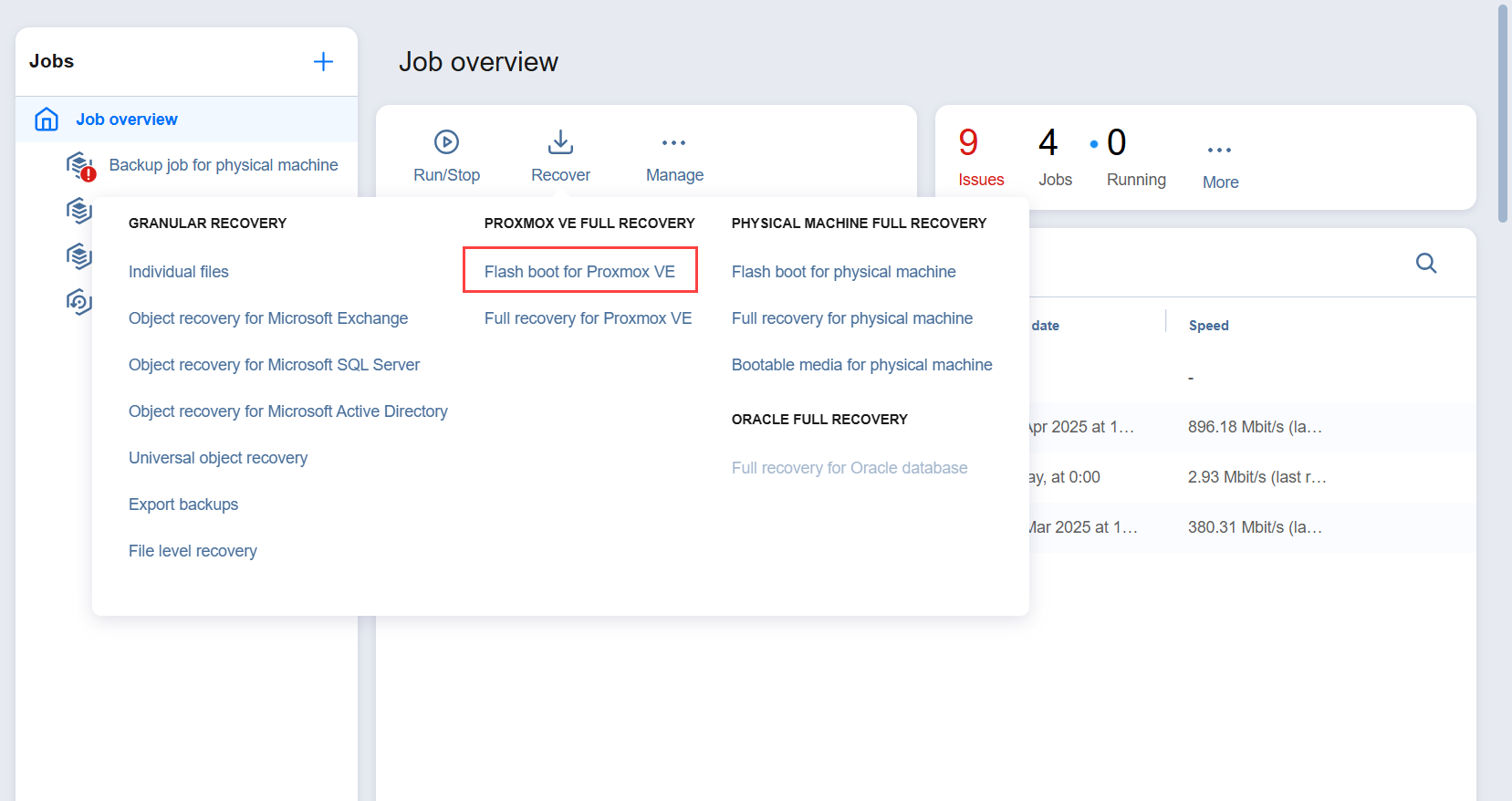Screen dimensions: 1512x801
Task: View the 9 Issues counter
Action: pos(980,157)
